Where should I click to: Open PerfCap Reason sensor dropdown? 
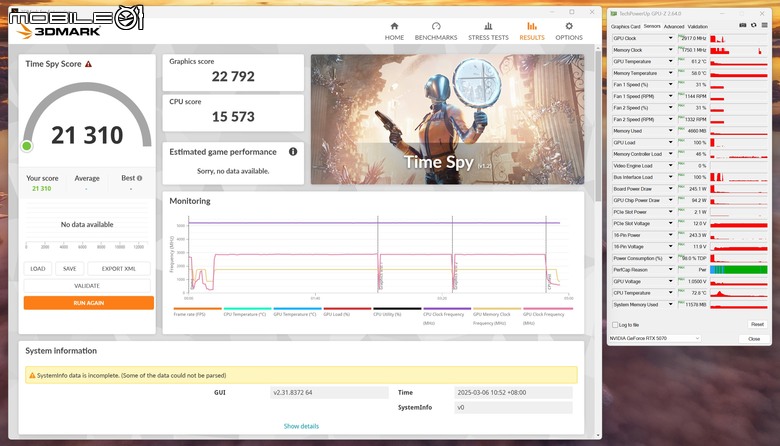coord(670,270)
